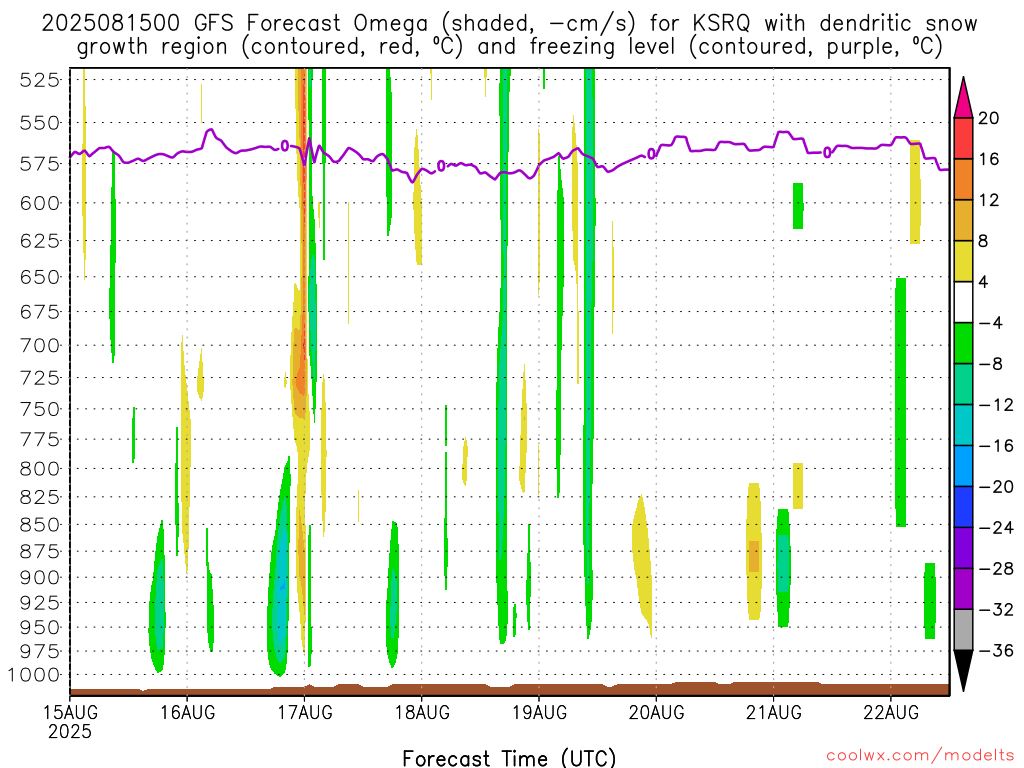Image resolution: width=1024 pixels, height=768 pixels.
Task: Click the 1000 pressure level label
Action: click(x=34, y=675)
